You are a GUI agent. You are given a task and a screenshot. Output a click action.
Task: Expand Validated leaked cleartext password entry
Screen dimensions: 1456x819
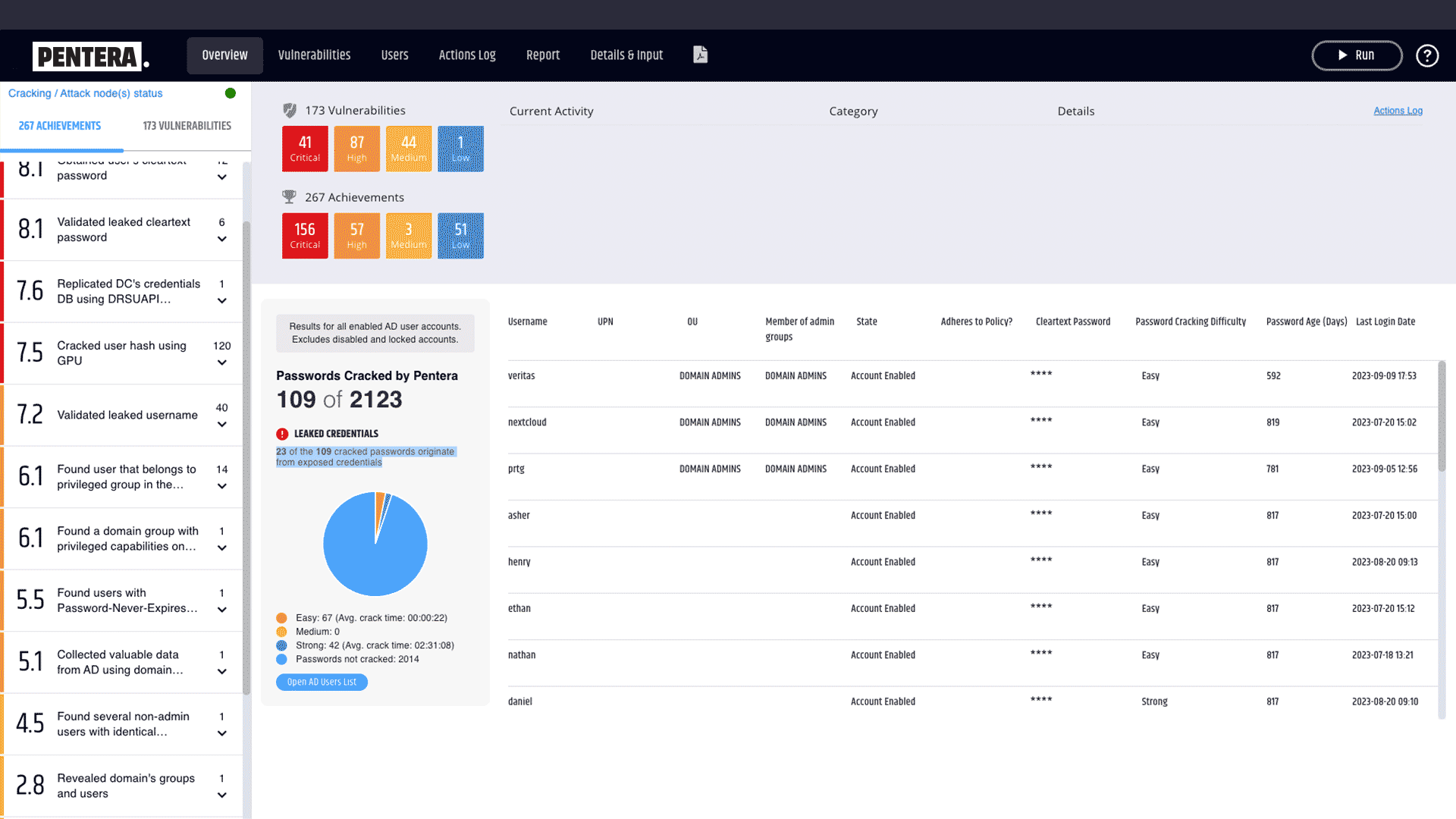coord(222,239)
